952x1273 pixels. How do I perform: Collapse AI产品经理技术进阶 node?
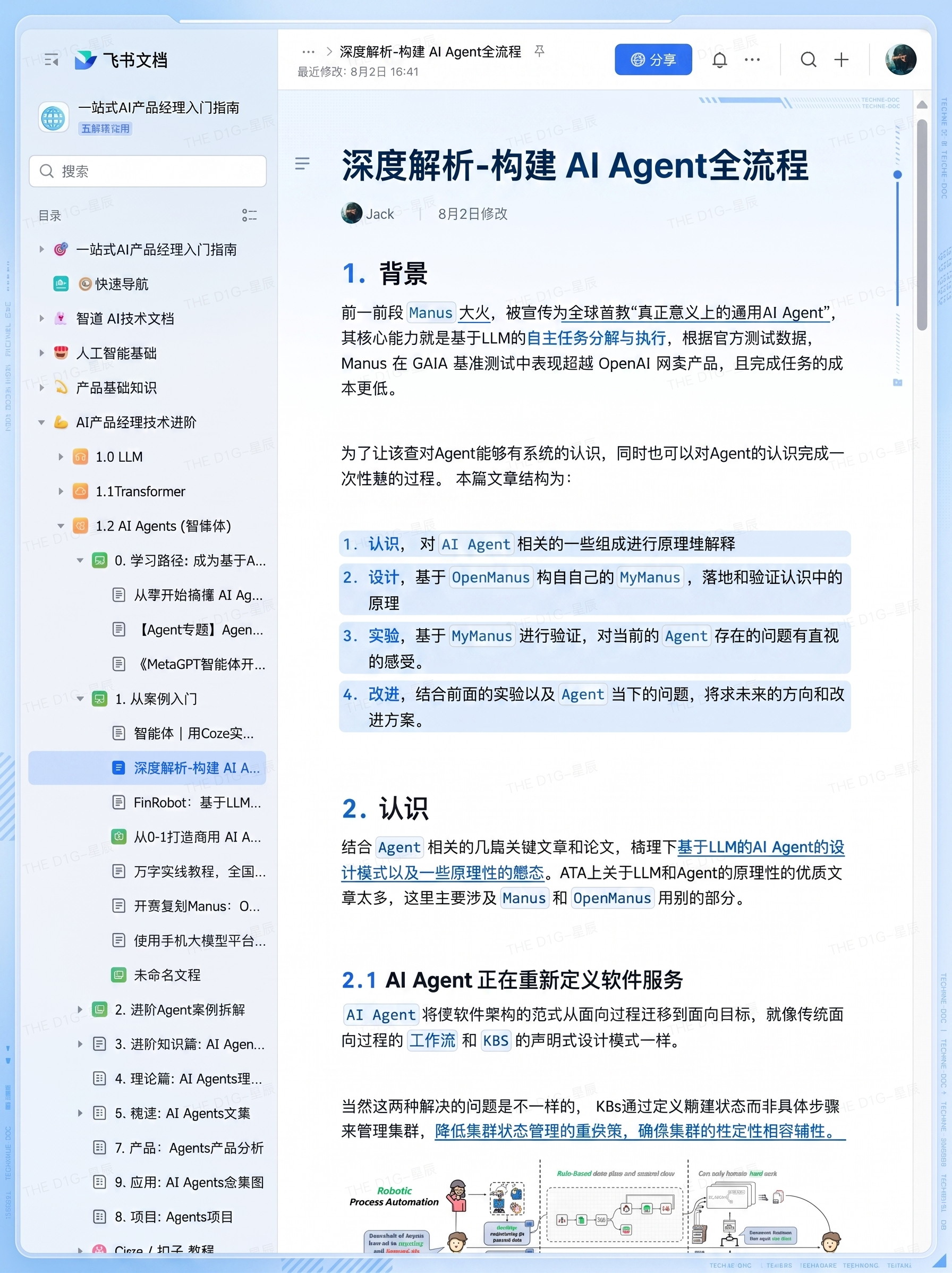tap(41, 422)
